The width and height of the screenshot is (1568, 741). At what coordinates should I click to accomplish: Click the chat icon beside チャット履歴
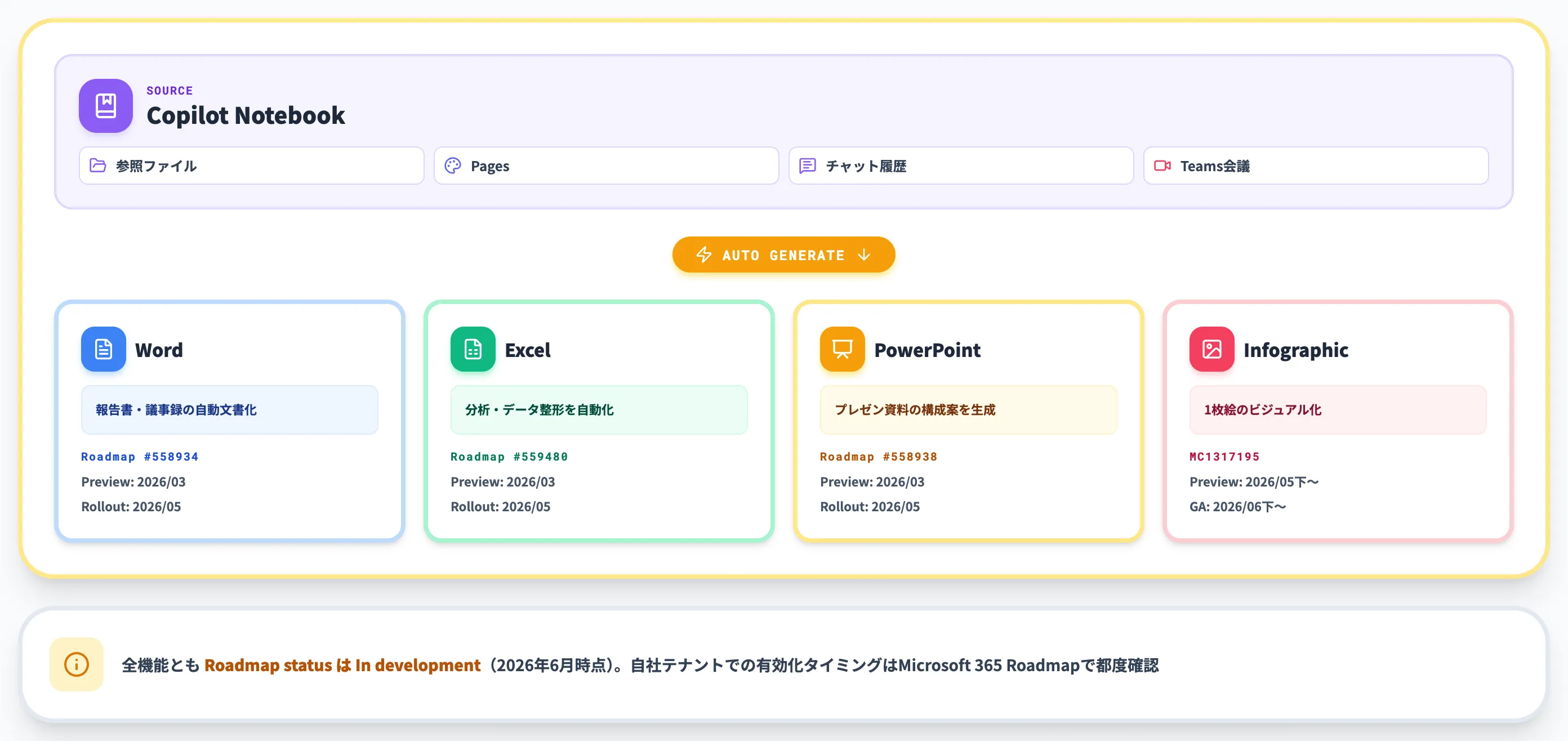(808, 166)
